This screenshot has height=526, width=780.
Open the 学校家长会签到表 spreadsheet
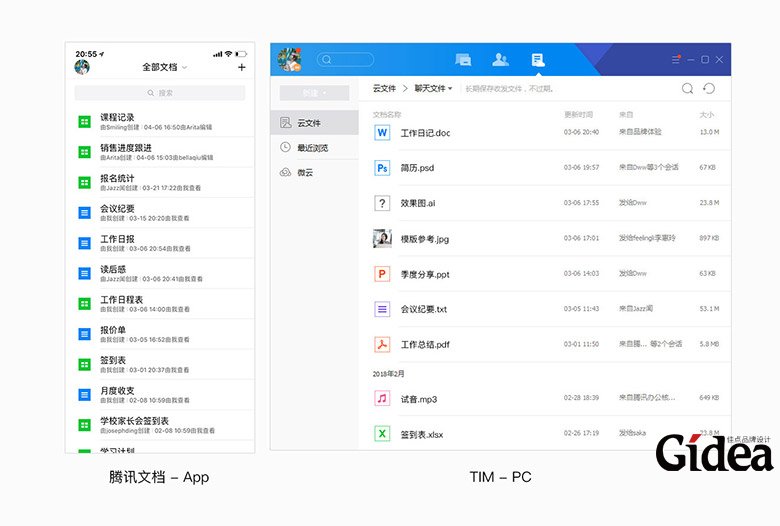pos(160,425)
